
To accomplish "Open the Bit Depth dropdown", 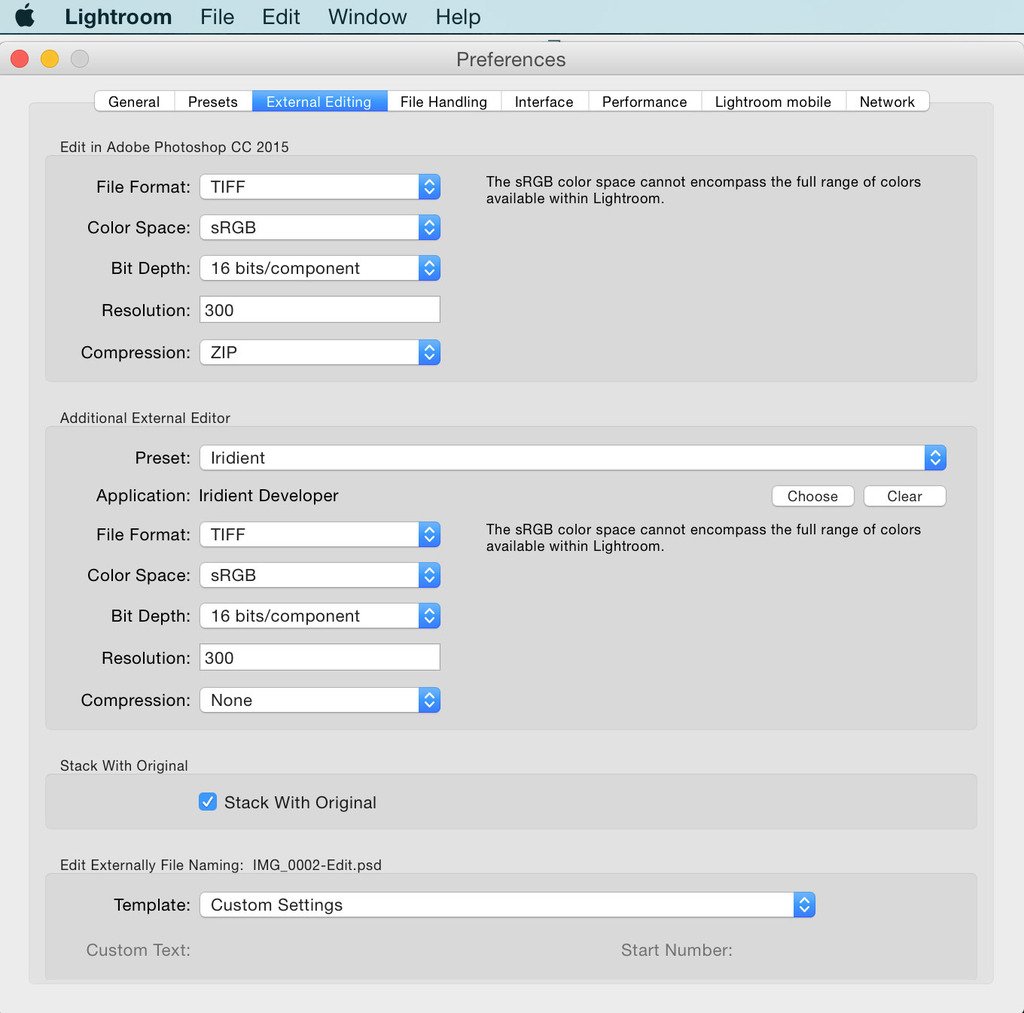I will click(430, 268).
